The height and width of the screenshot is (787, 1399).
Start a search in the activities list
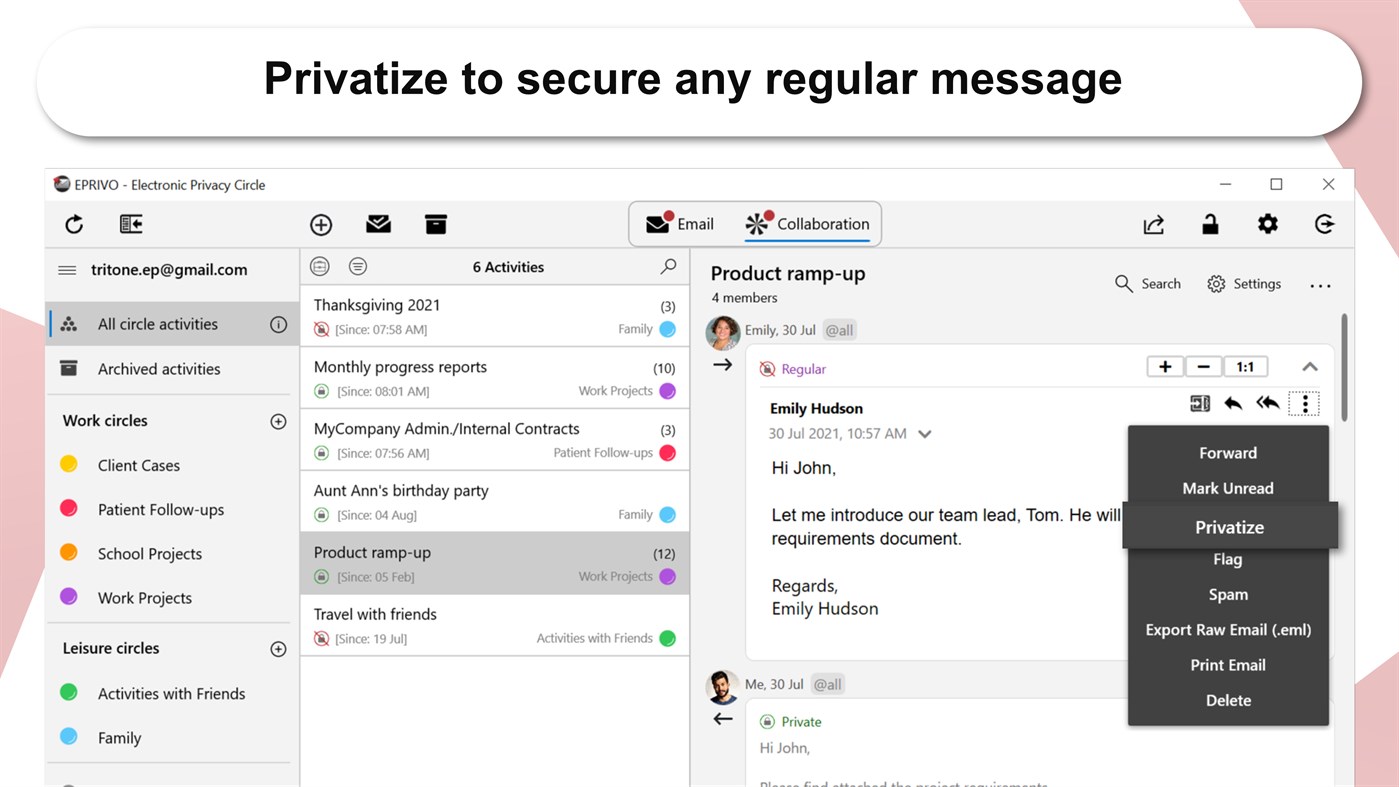[667, 267]
